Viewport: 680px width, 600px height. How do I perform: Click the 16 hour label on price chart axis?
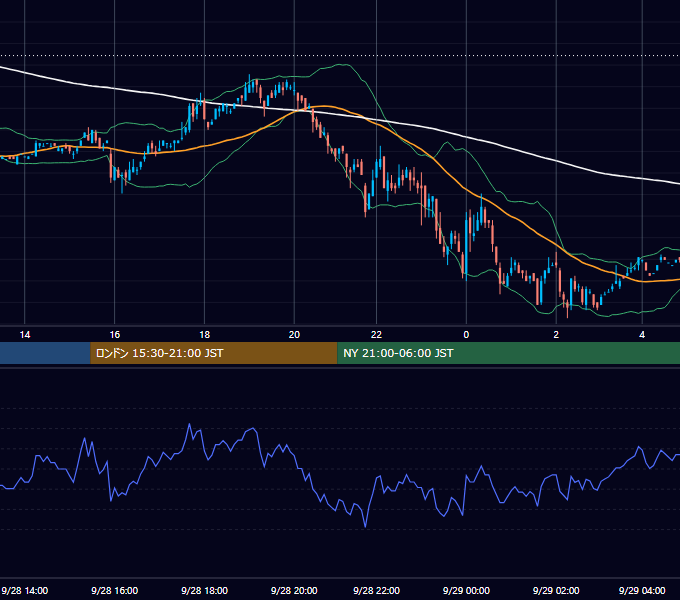tap(114, 335)
